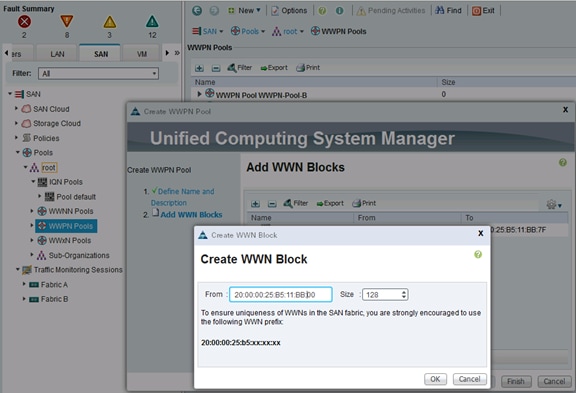Viewport: 576px width, 393px height.
Task: Click Print in the WWPN Pools toolbar
Action: tap(308, 68)
